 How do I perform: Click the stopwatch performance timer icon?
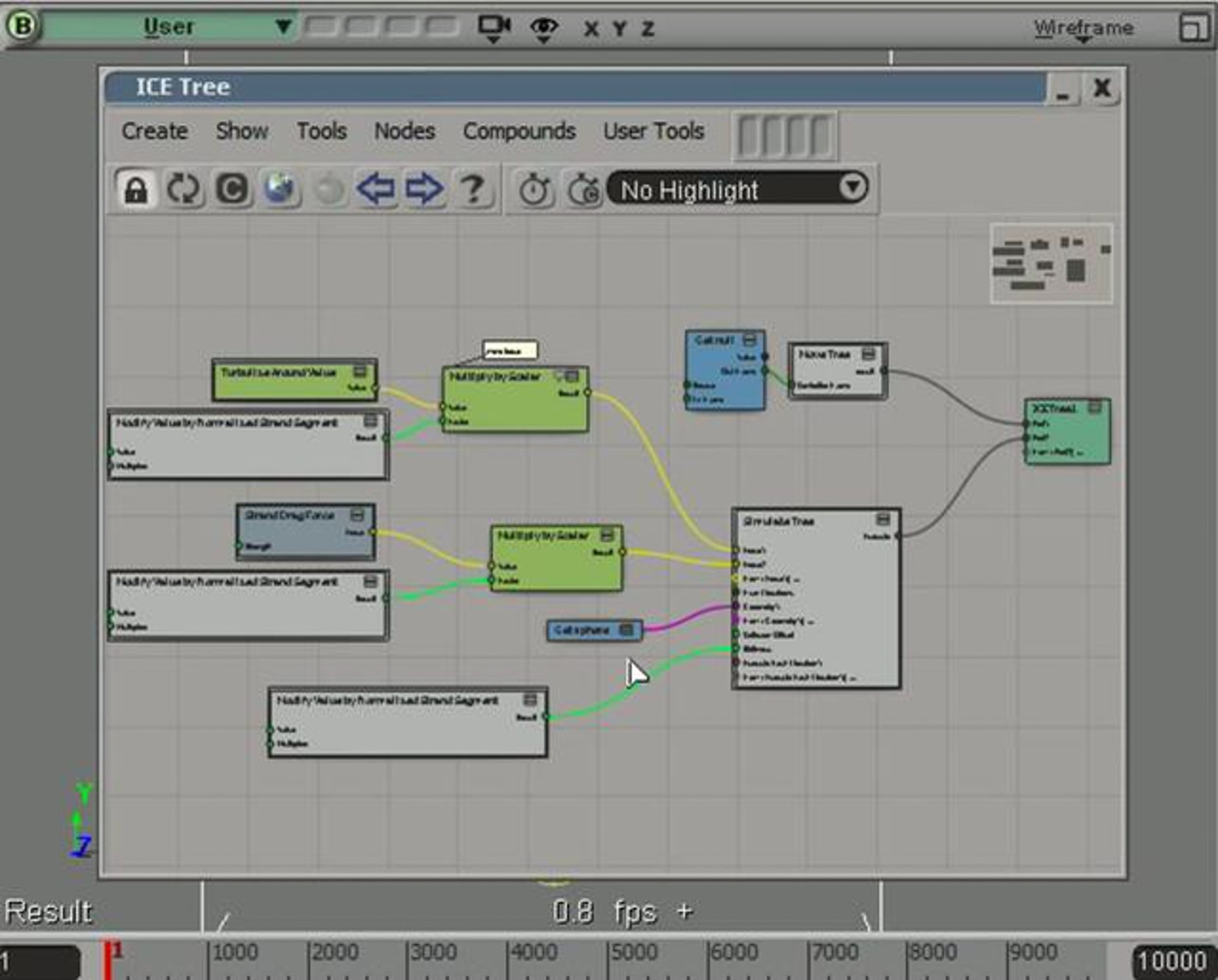(x=534, y=190)
